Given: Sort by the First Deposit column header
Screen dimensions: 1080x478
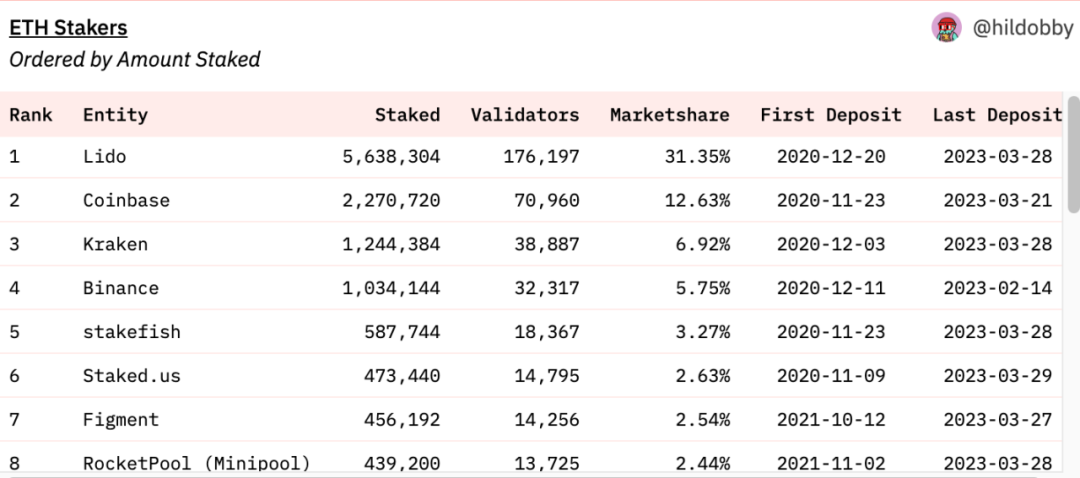Looking at the screenshot, I should coord(830,115).
